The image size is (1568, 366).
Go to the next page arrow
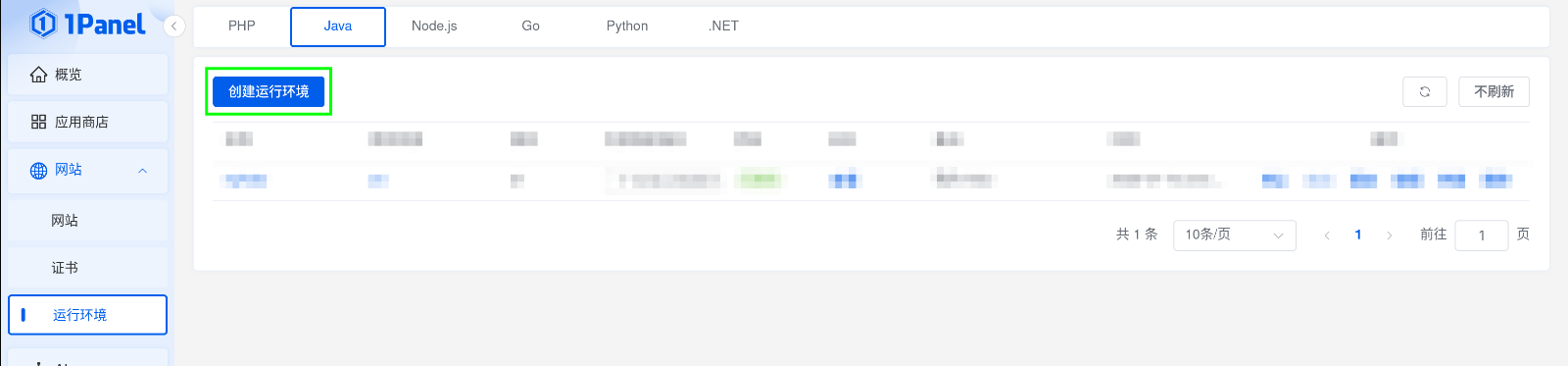tap(1390, 235)
